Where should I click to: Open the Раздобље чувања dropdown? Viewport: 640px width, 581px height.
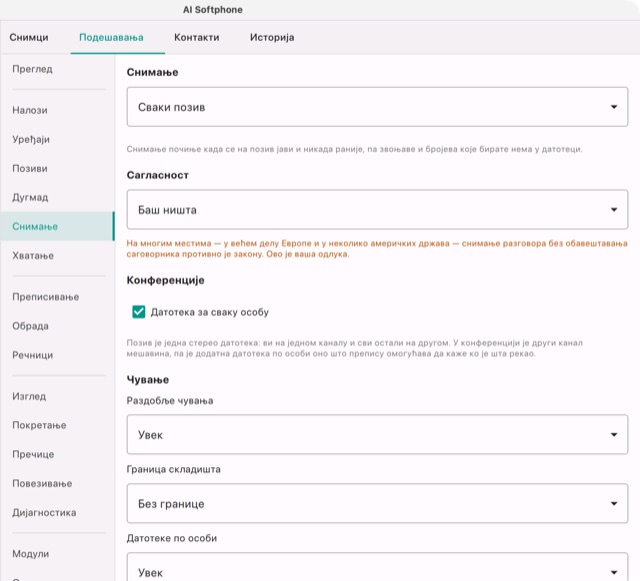(x=377, y=434)
